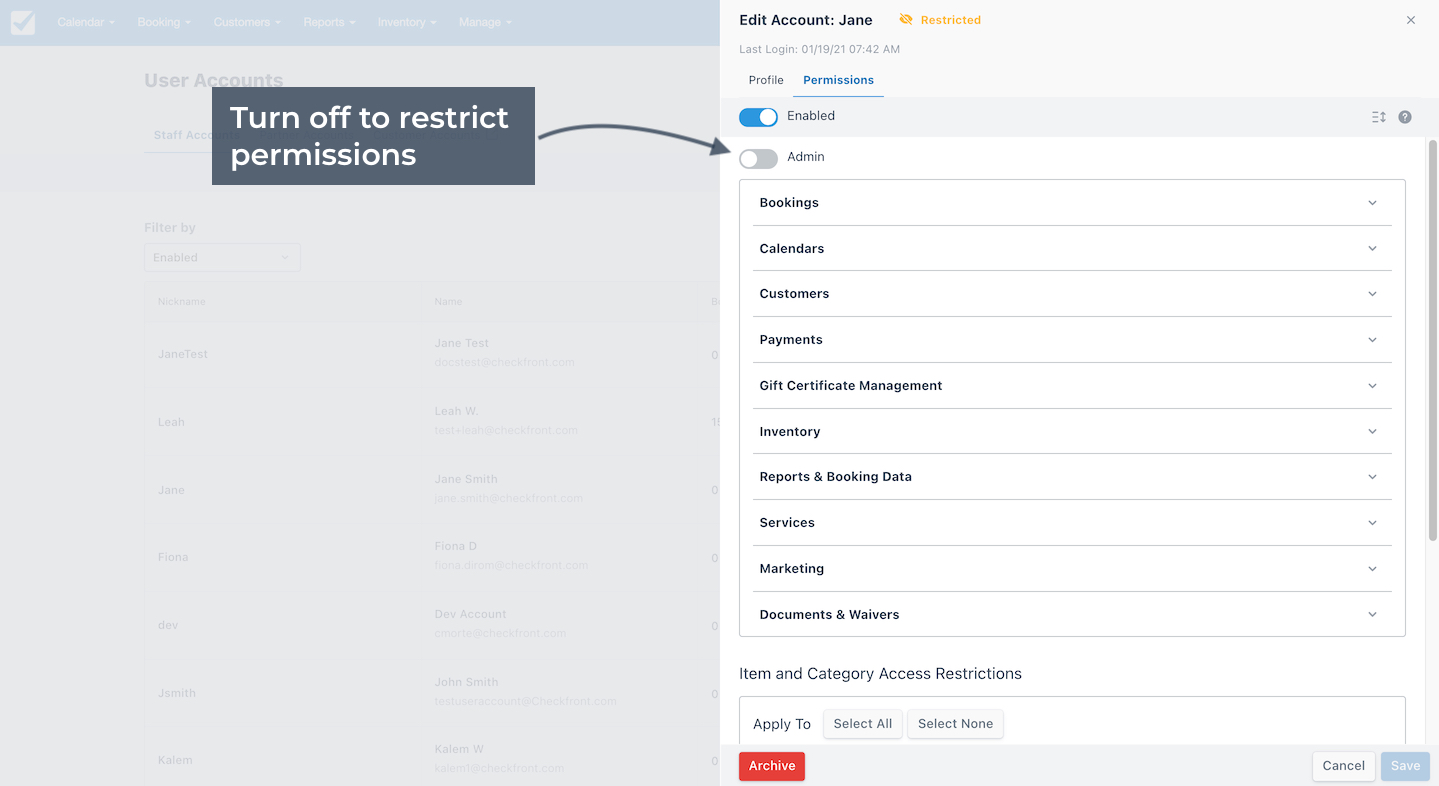Expand the Calendars permissions section

point(1072,248)
